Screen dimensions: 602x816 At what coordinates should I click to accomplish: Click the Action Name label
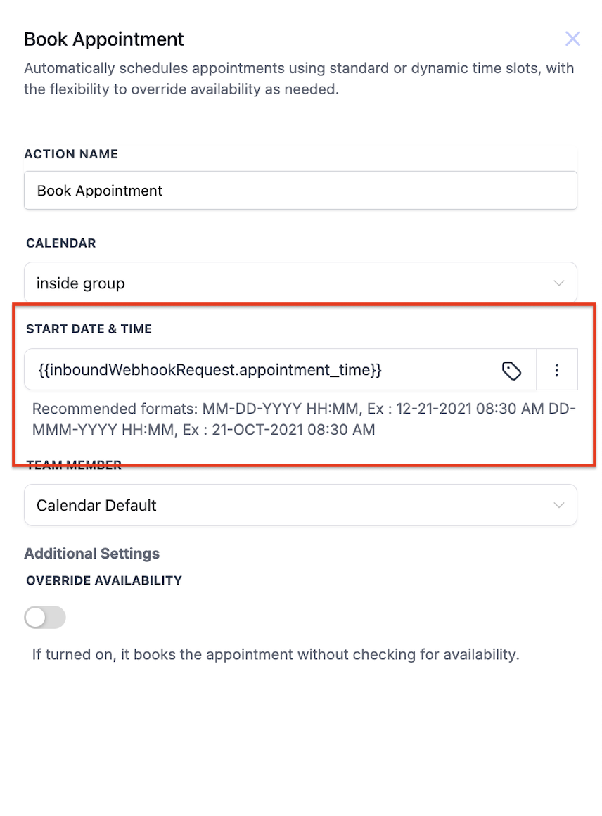71,154
